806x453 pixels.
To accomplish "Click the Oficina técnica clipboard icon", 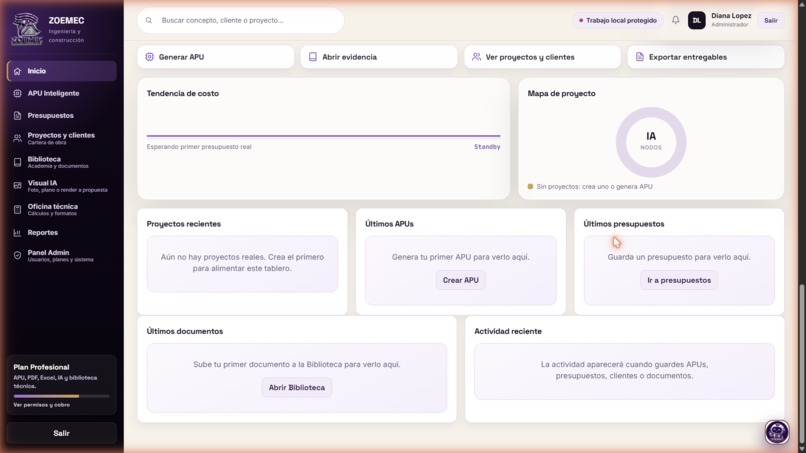I will [x=17, y=209].
